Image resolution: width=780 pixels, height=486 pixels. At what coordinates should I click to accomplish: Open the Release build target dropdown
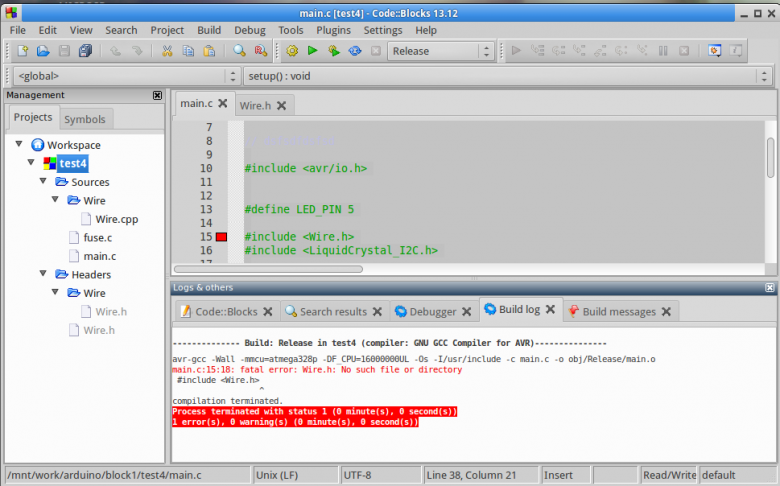pyautogui.click(x=441, y=51)
